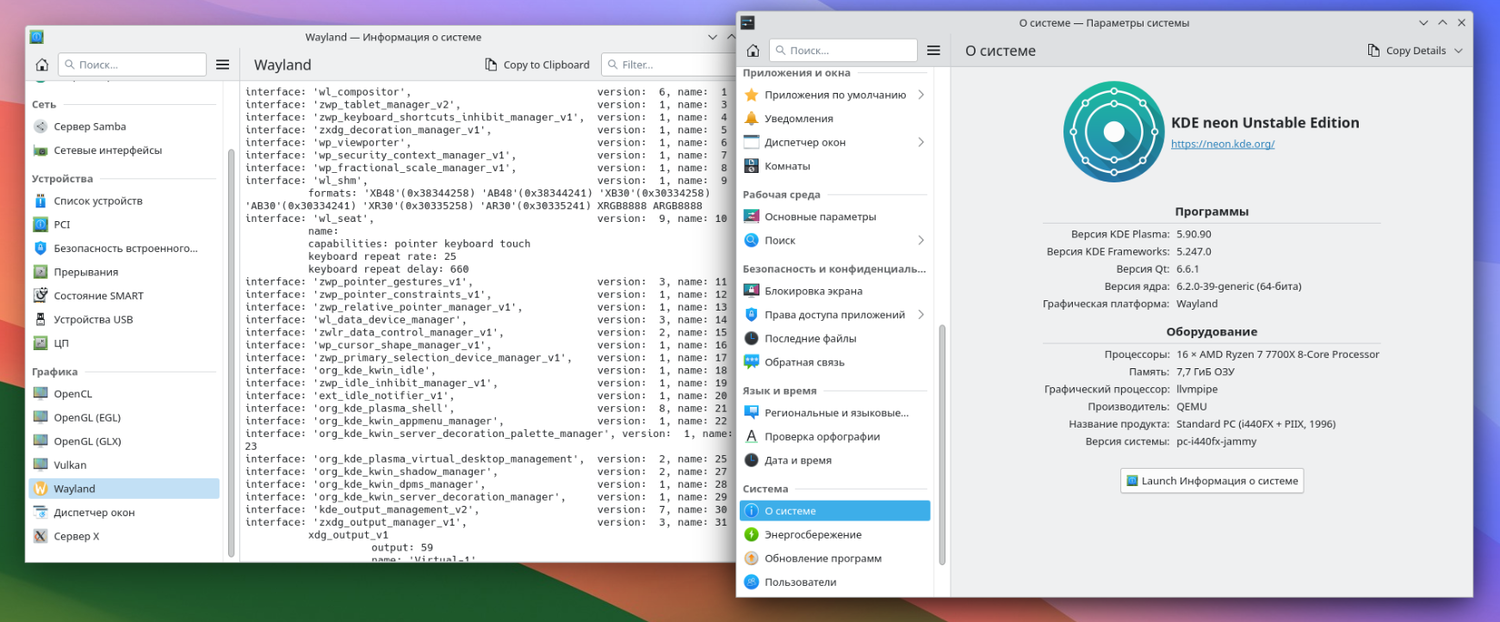The width and height of the screenshot is (1500, 622).
Task: Open Энергосбережение settings
Action: pos(835,534)
